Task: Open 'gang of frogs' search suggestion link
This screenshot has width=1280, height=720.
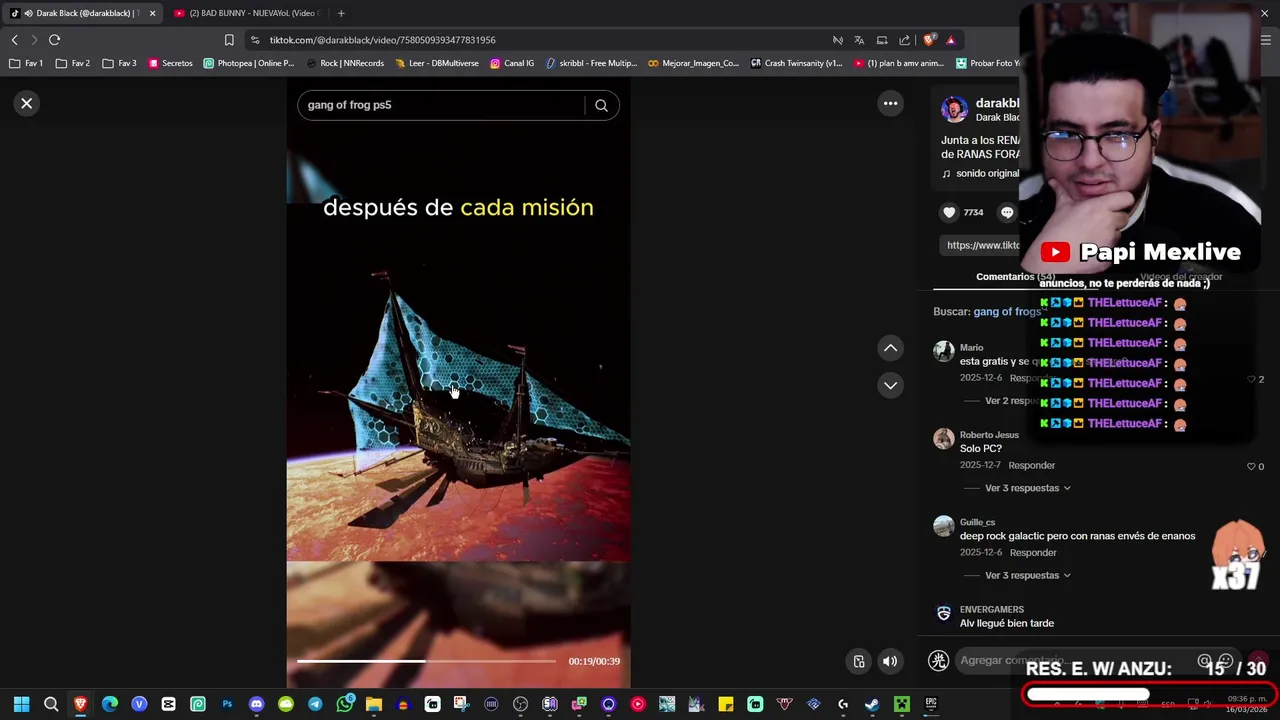Action: (1006, 312)
